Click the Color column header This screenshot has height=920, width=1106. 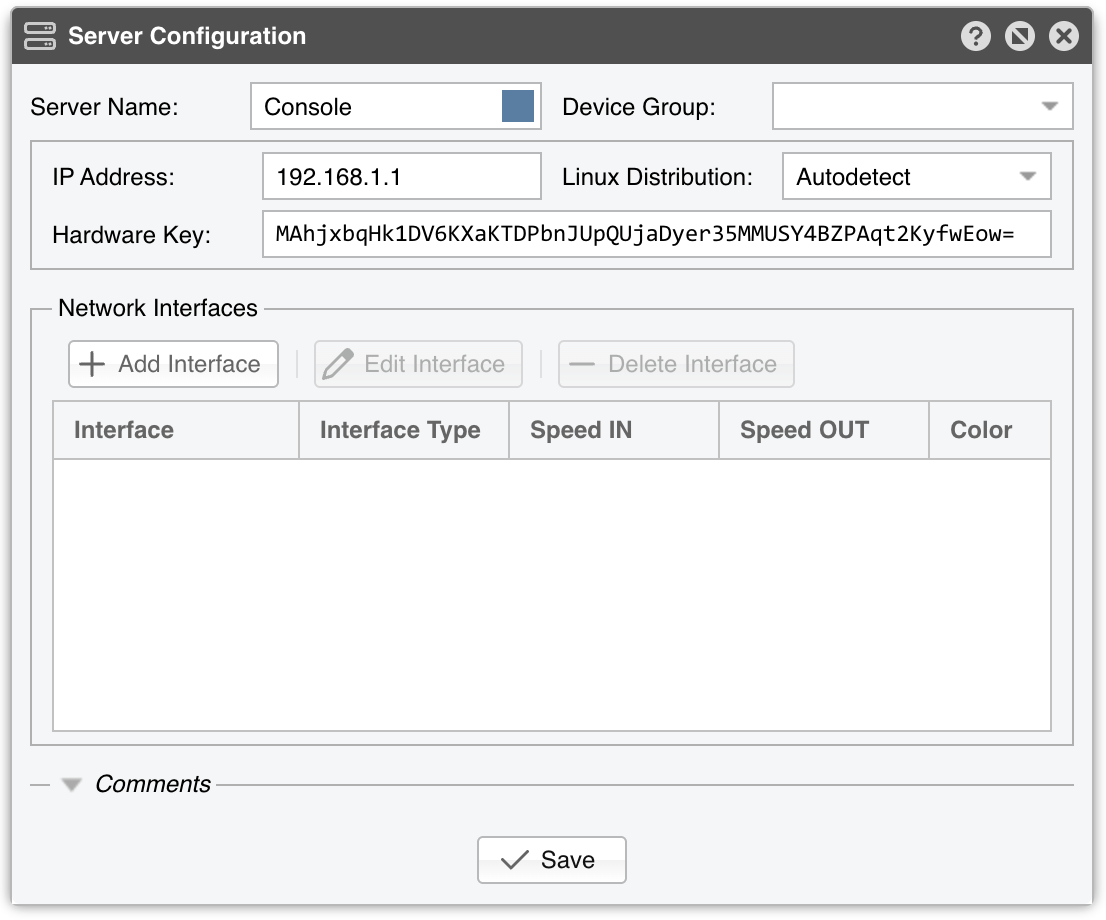(990, 430)
